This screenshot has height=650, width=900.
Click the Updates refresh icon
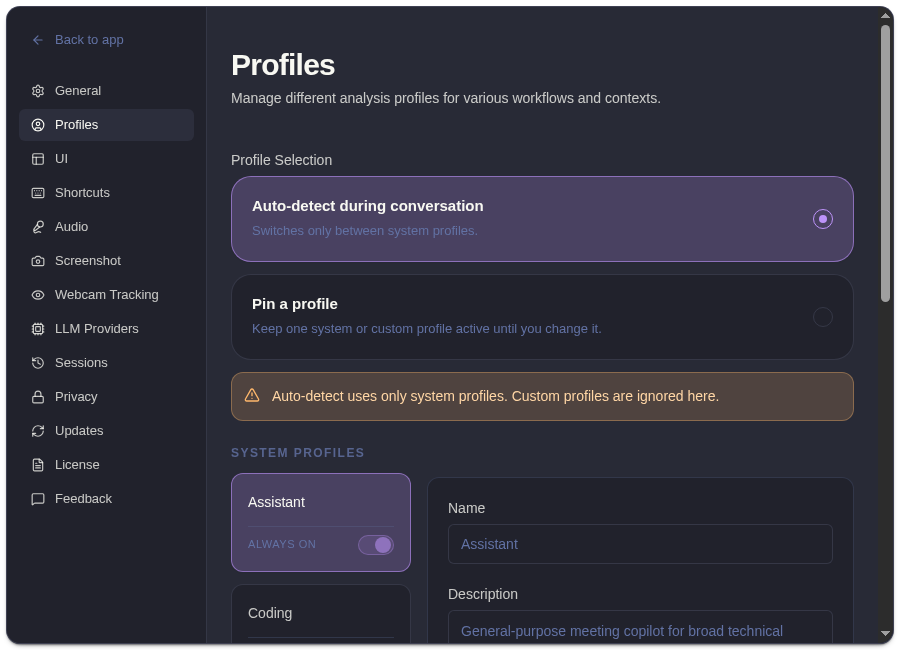pos(38,431)
